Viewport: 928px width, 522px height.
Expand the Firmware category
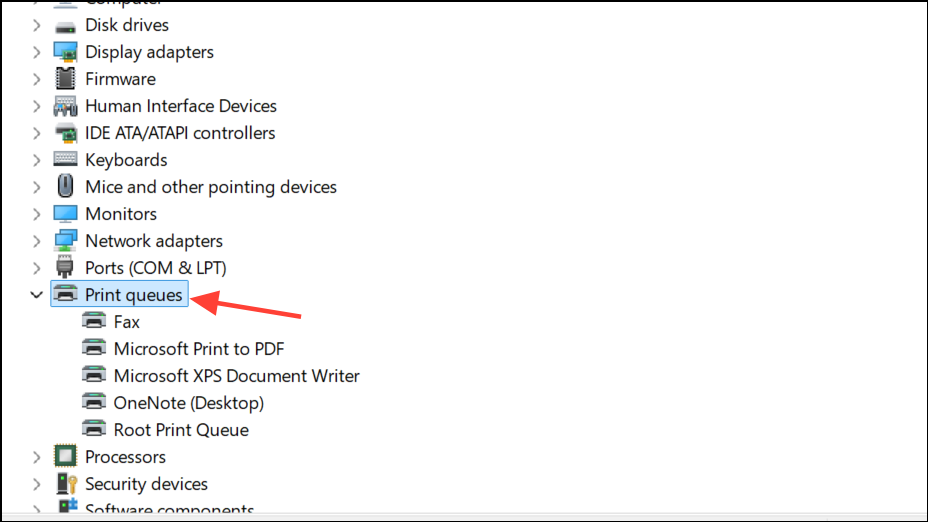click(x=37, y=79)
